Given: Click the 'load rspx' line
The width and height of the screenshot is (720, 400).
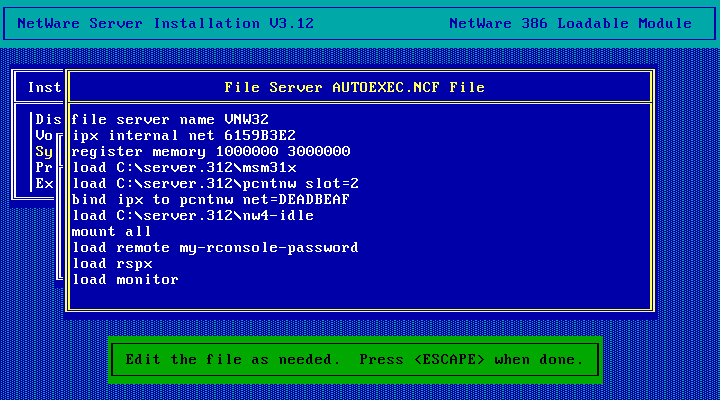Looking at the screenshot, I should pyautogui.click(x=112, y=264).
